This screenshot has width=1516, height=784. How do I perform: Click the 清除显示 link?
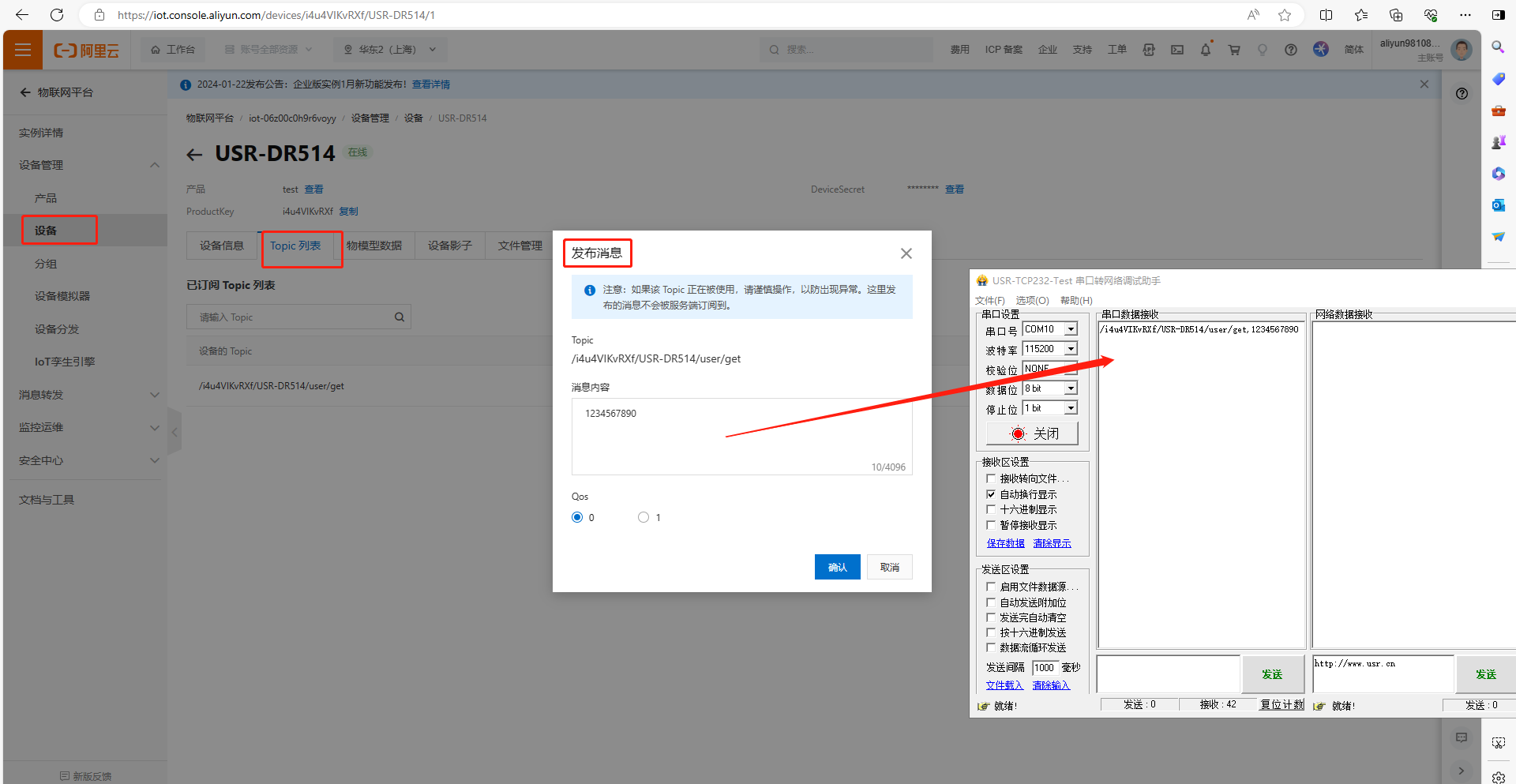point(1052,543)
